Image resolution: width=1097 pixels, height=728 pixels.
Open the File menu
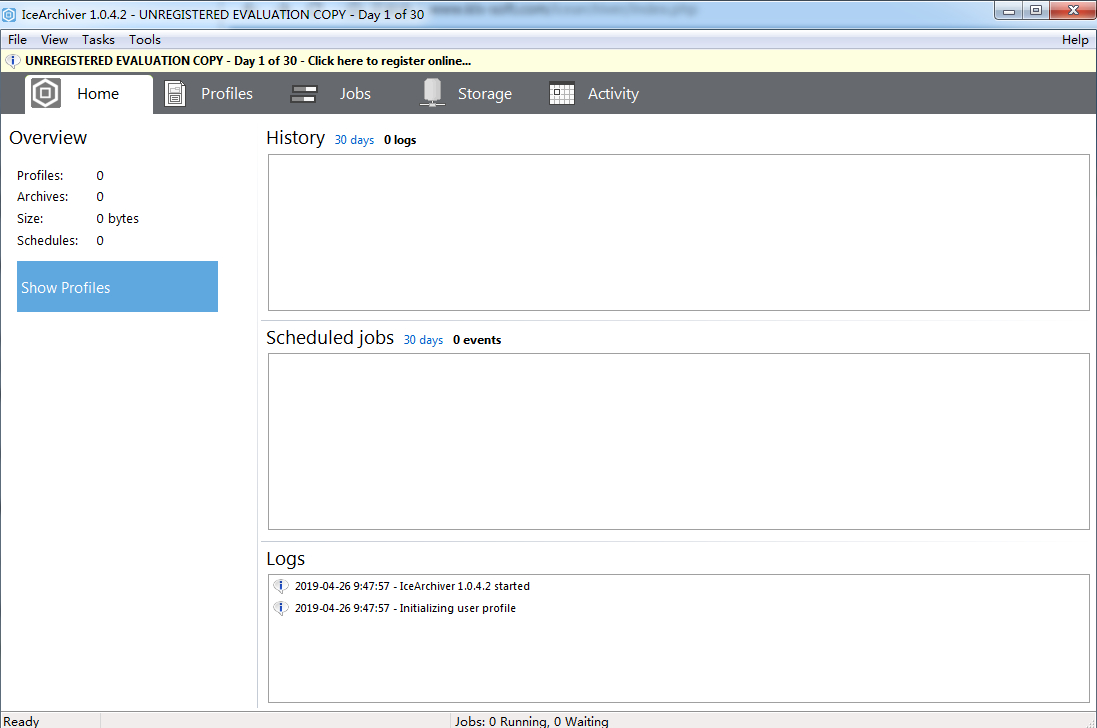17,40
